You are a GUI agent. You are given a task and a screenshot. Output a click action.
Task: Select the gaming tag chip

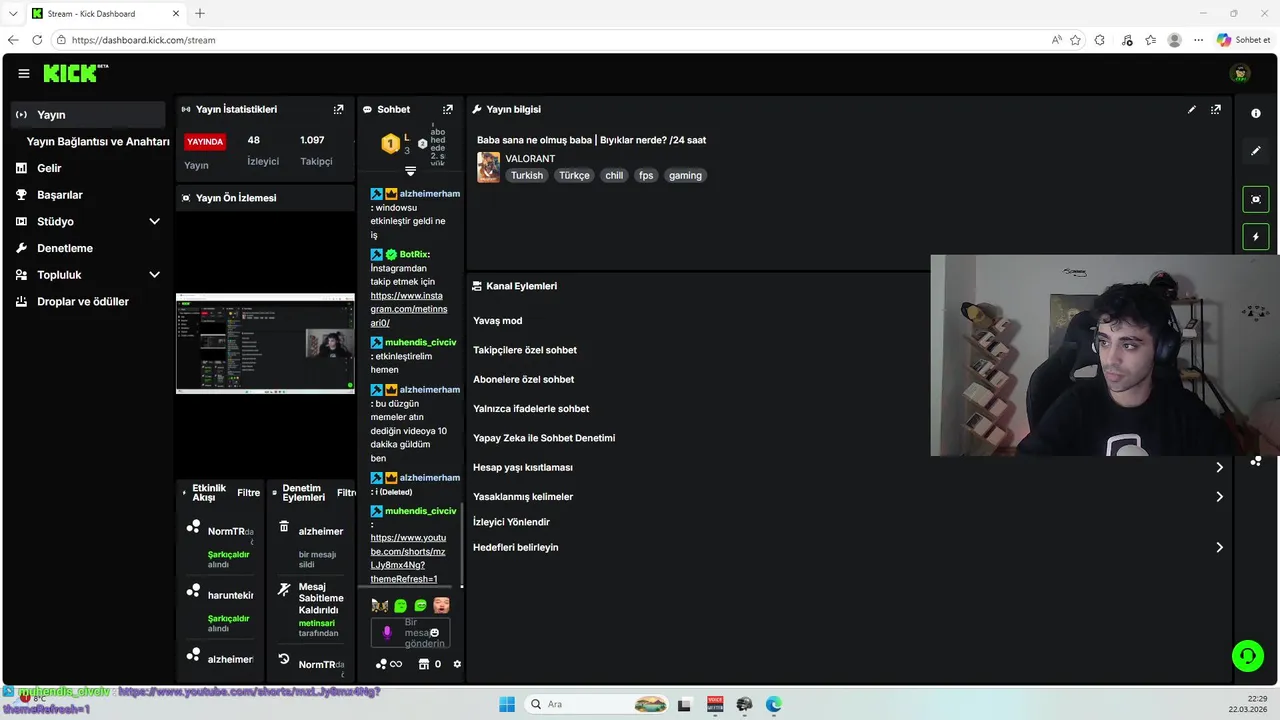click(x=685, y=175)
